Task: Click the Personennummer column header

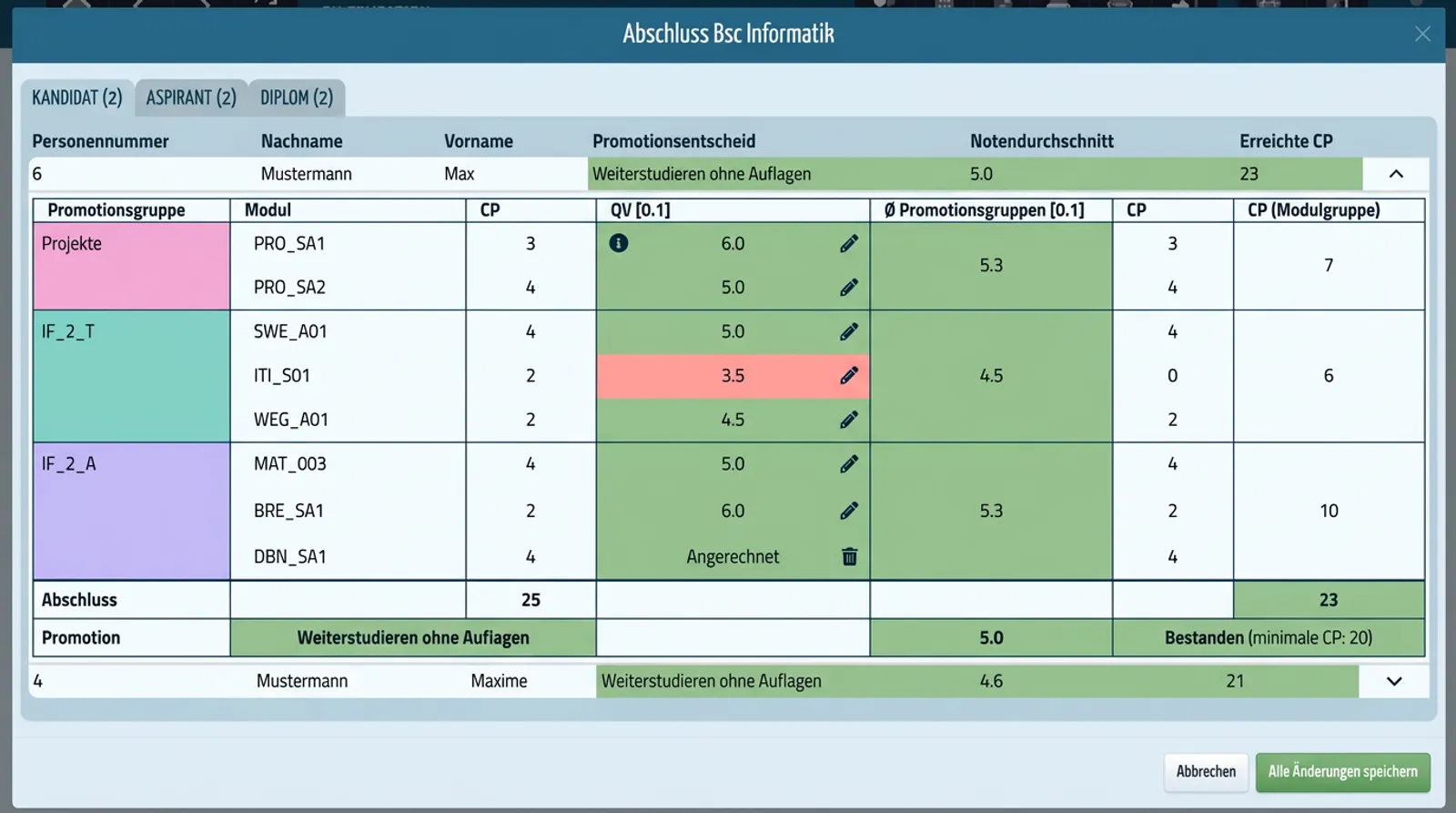Action: 100,141
